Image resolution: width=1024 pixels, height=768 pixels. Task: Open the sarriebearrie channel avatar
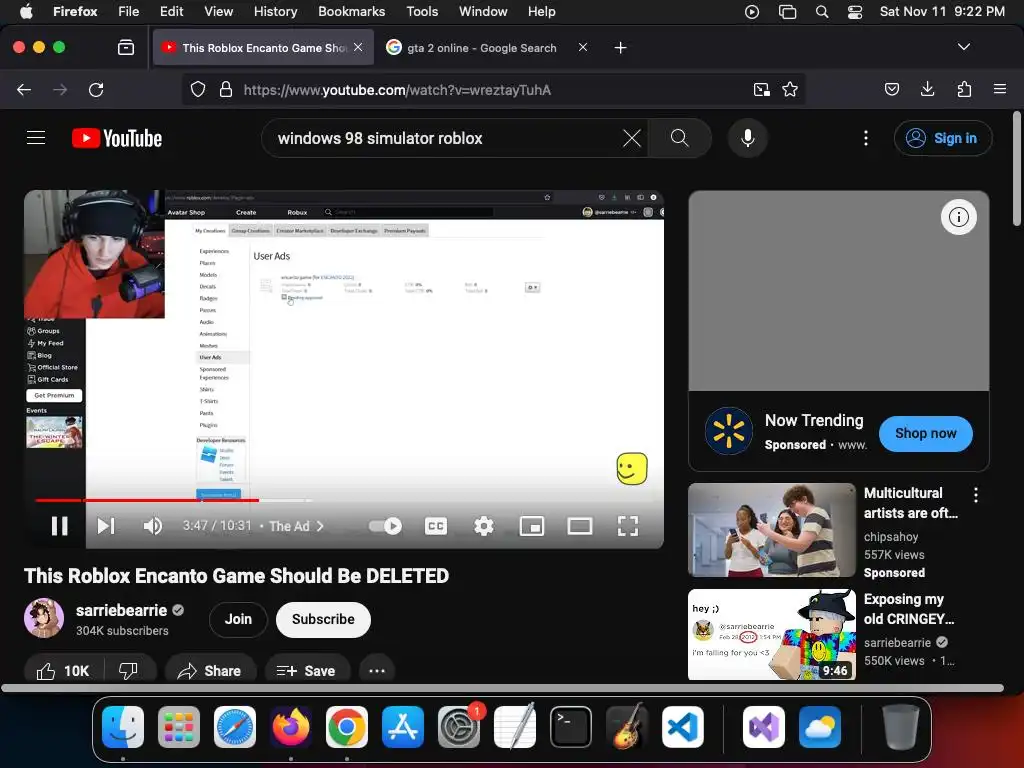coord(44,618)
